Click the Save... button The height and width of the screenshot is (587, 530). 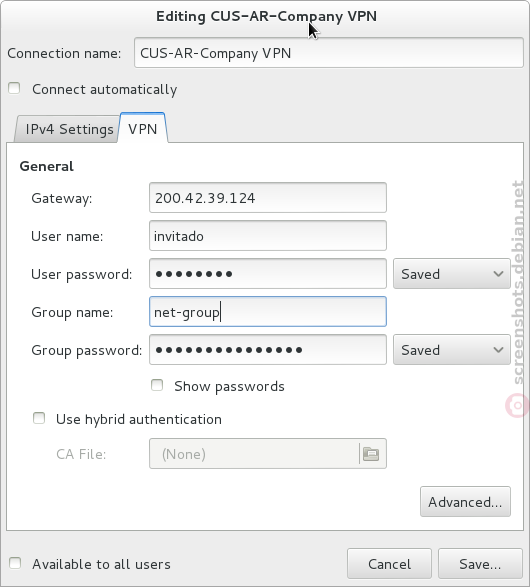(480, 564)
